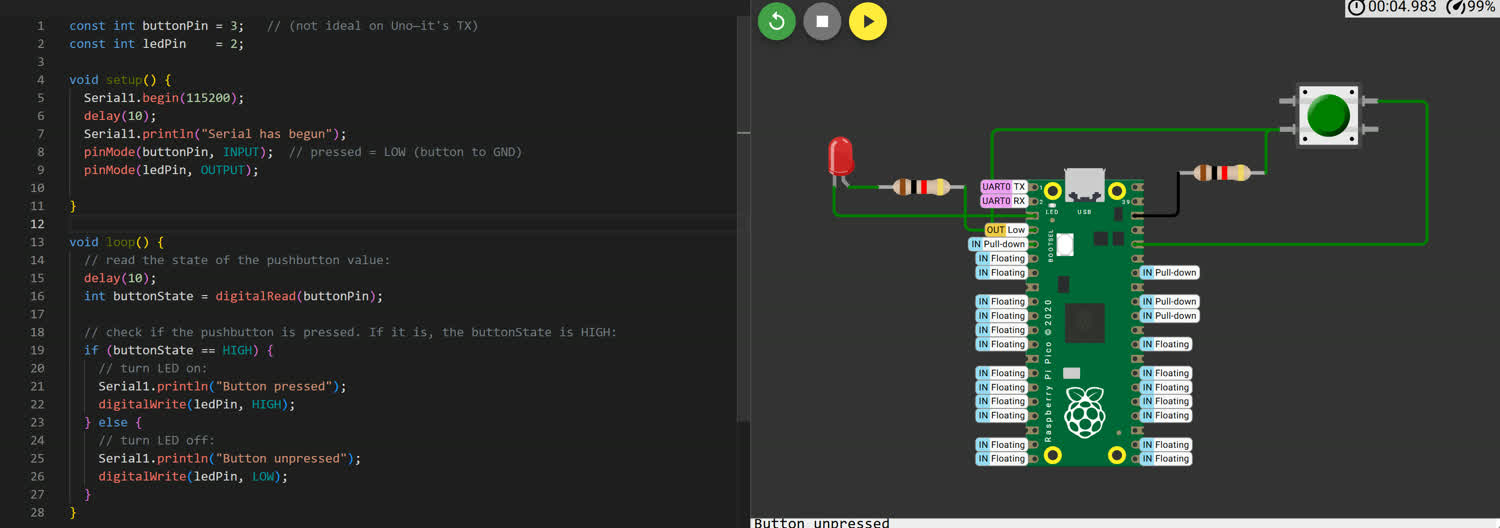Click the UART0 TX pin label

pyautogui.click(x=1004, y=187)
